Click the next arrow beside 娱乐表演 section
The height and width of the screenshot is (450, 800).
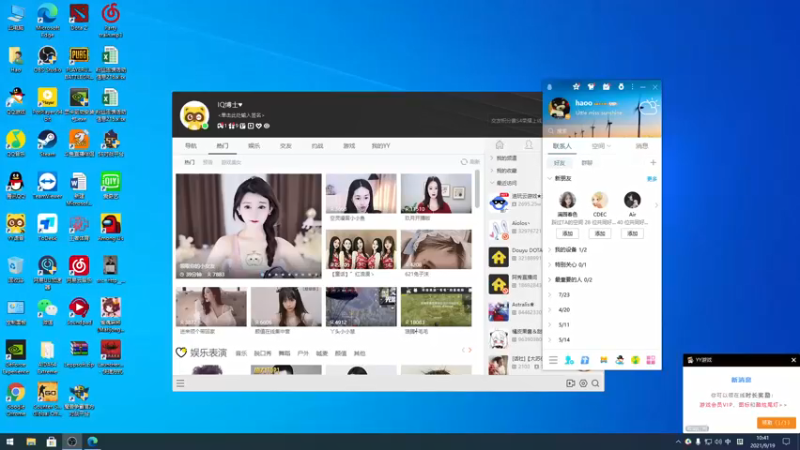[x=470, y=350]
